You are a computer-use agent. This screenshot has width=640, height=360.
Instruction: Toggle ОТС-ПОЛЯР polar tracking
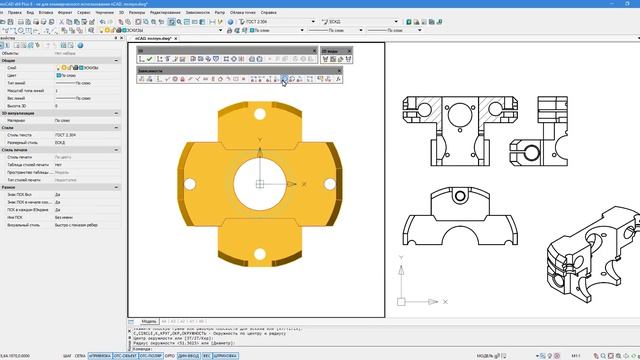(151, 356)
